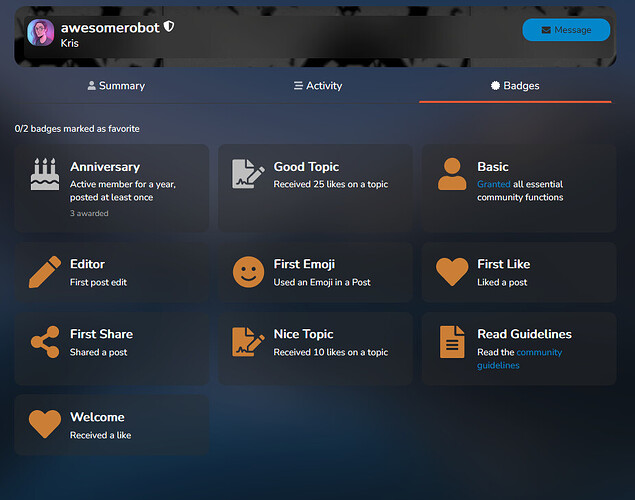
Task: Click the Basic user badge icon
Action: 452,174
